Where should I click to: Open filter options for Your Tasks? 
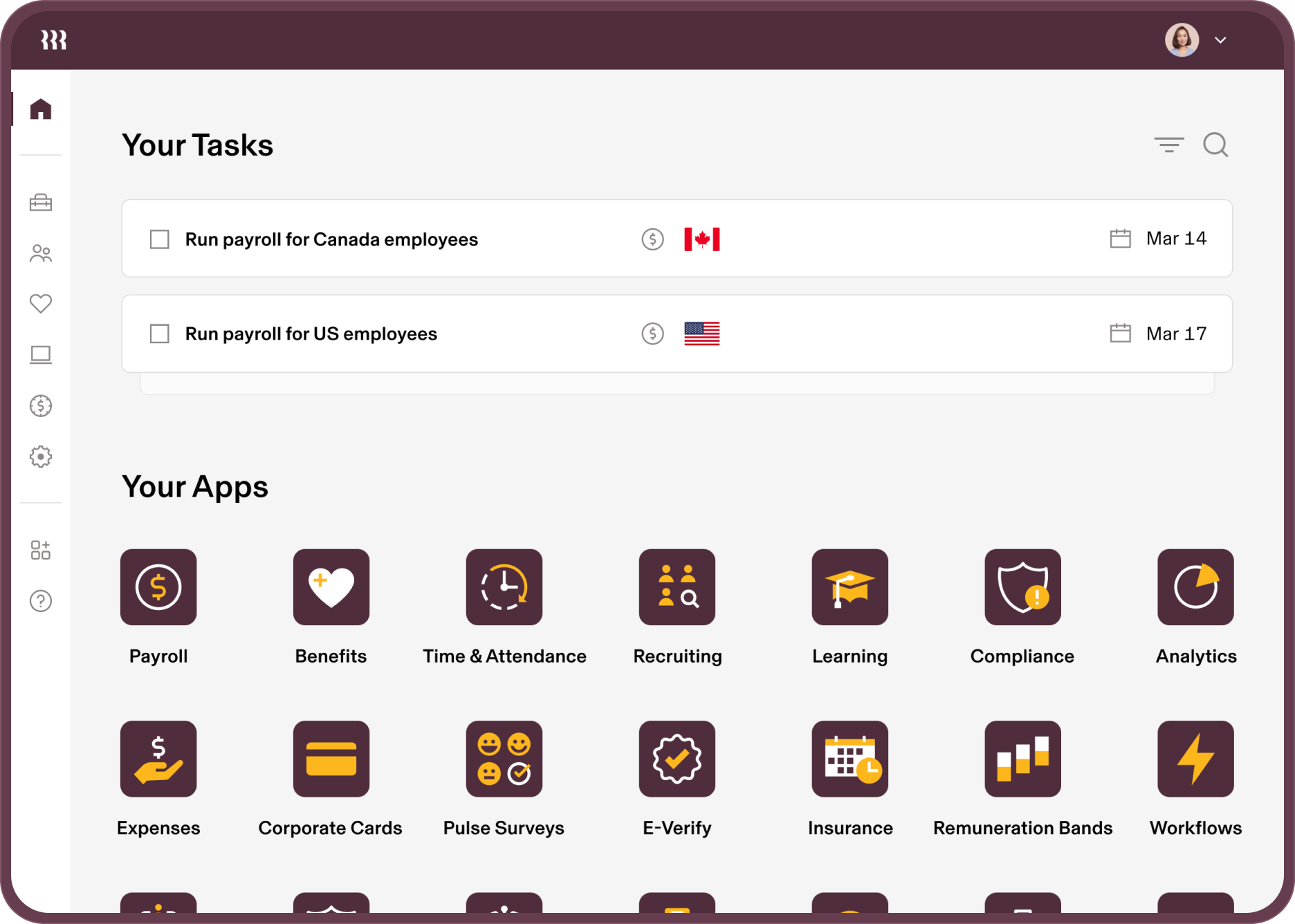pos(1169,145)
